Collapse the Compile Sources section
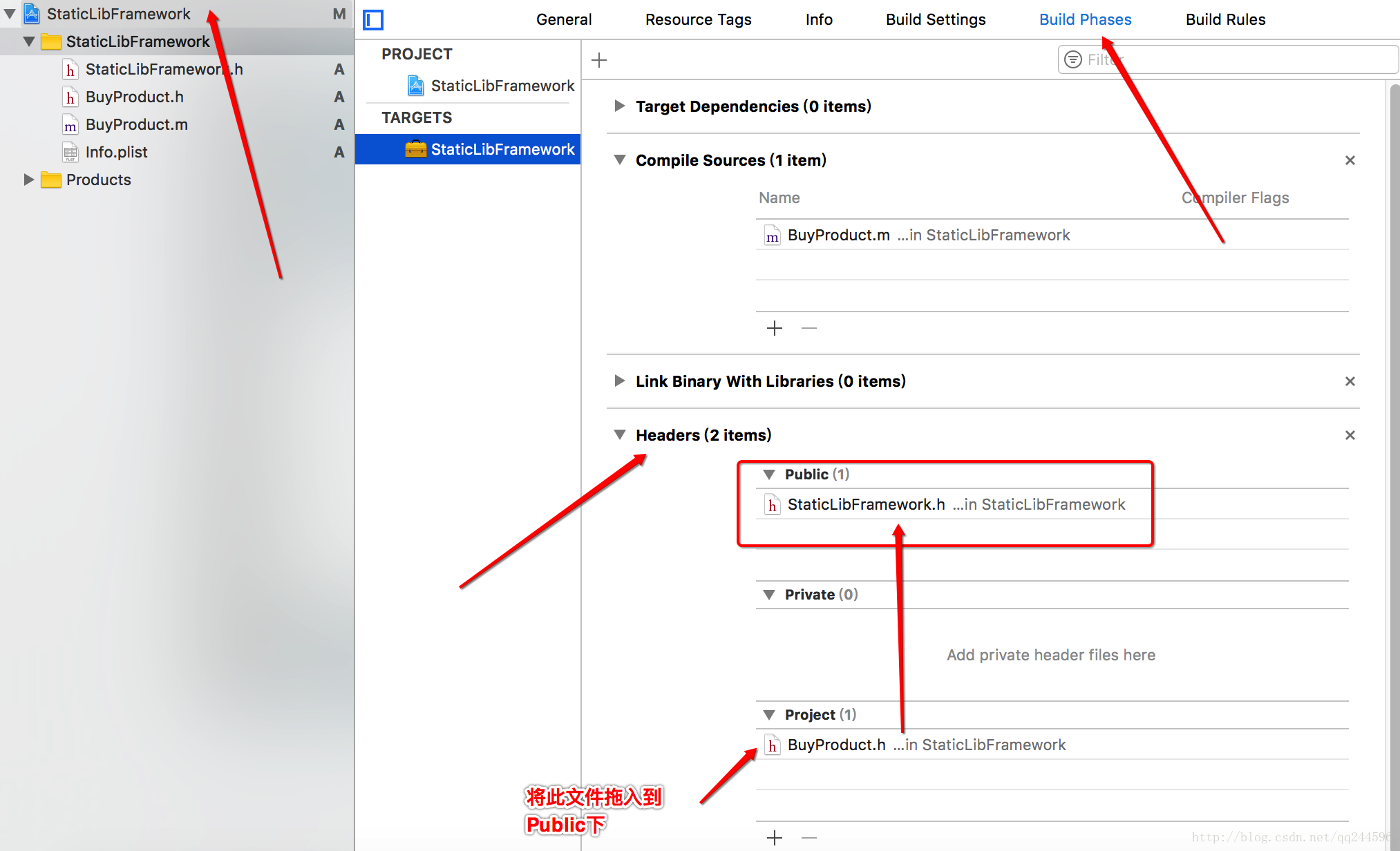 click(620, 160)
